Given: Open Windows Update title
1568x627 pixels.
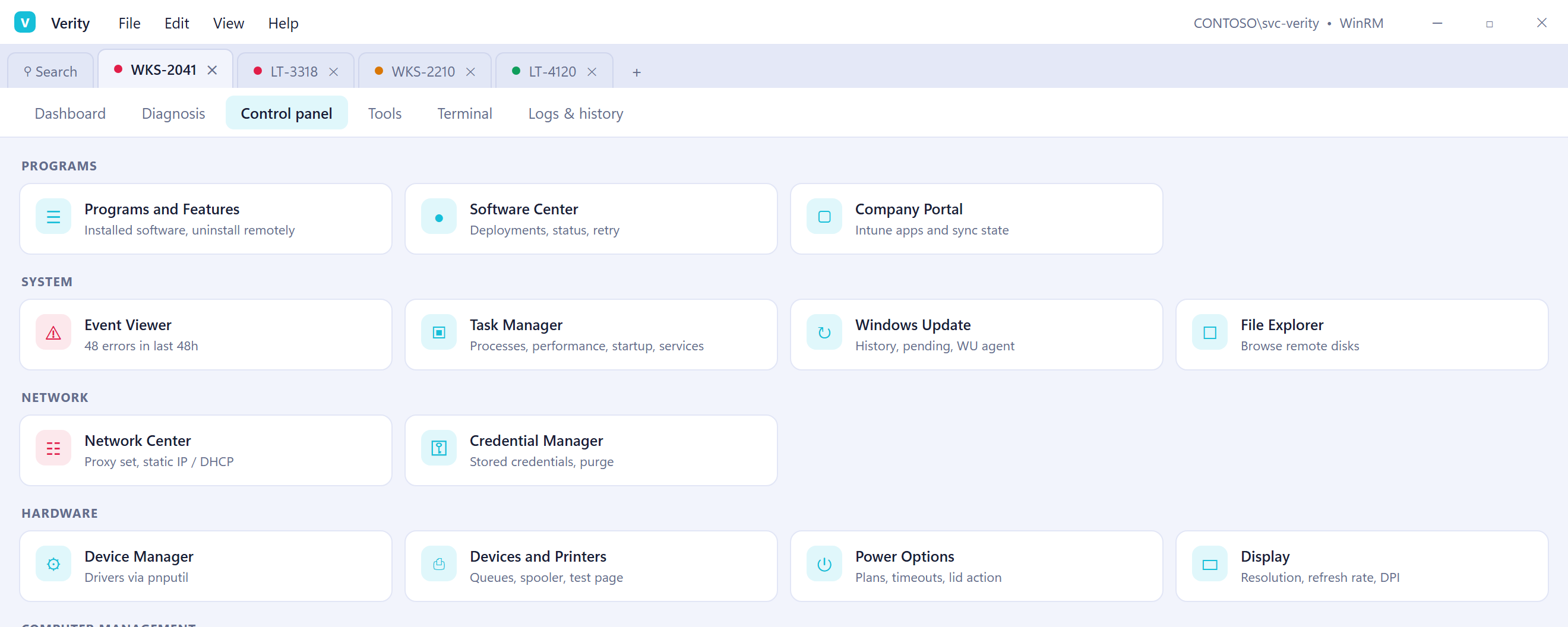Looking at the screenshot, I should tap(913, 324).
